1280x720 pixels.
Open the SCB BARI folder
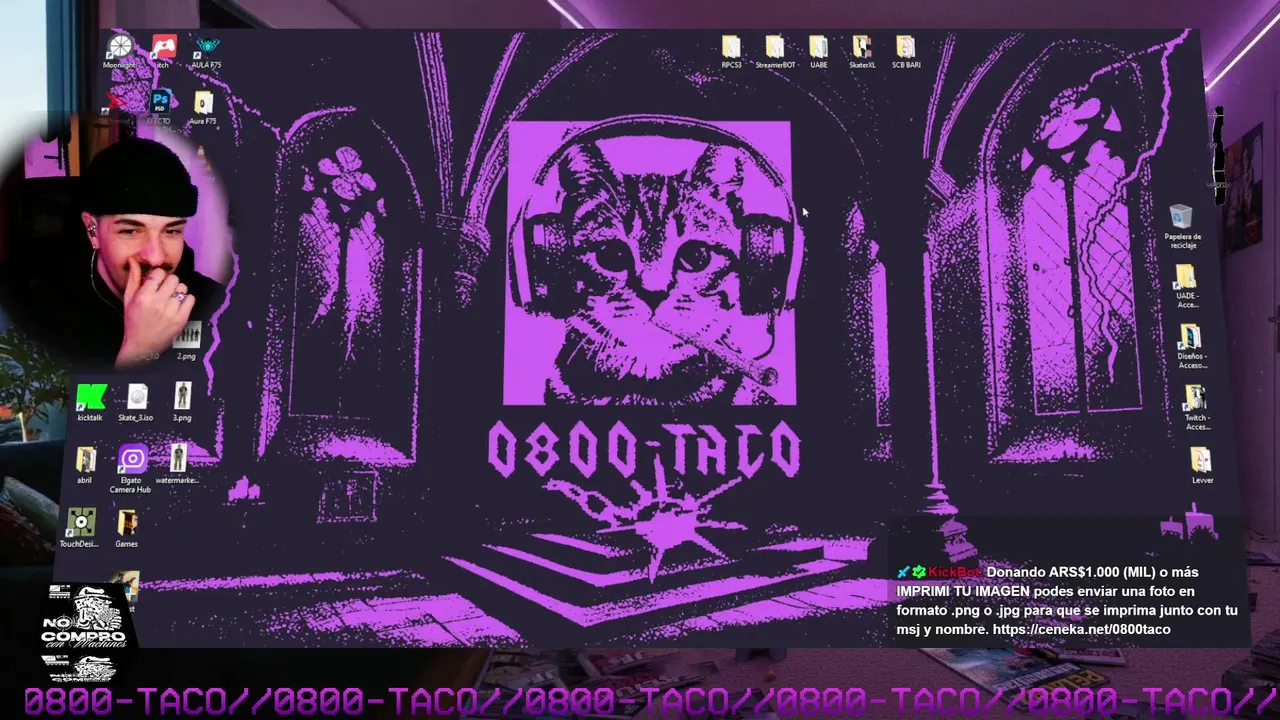pyautogui.click(x=906, y=52)
